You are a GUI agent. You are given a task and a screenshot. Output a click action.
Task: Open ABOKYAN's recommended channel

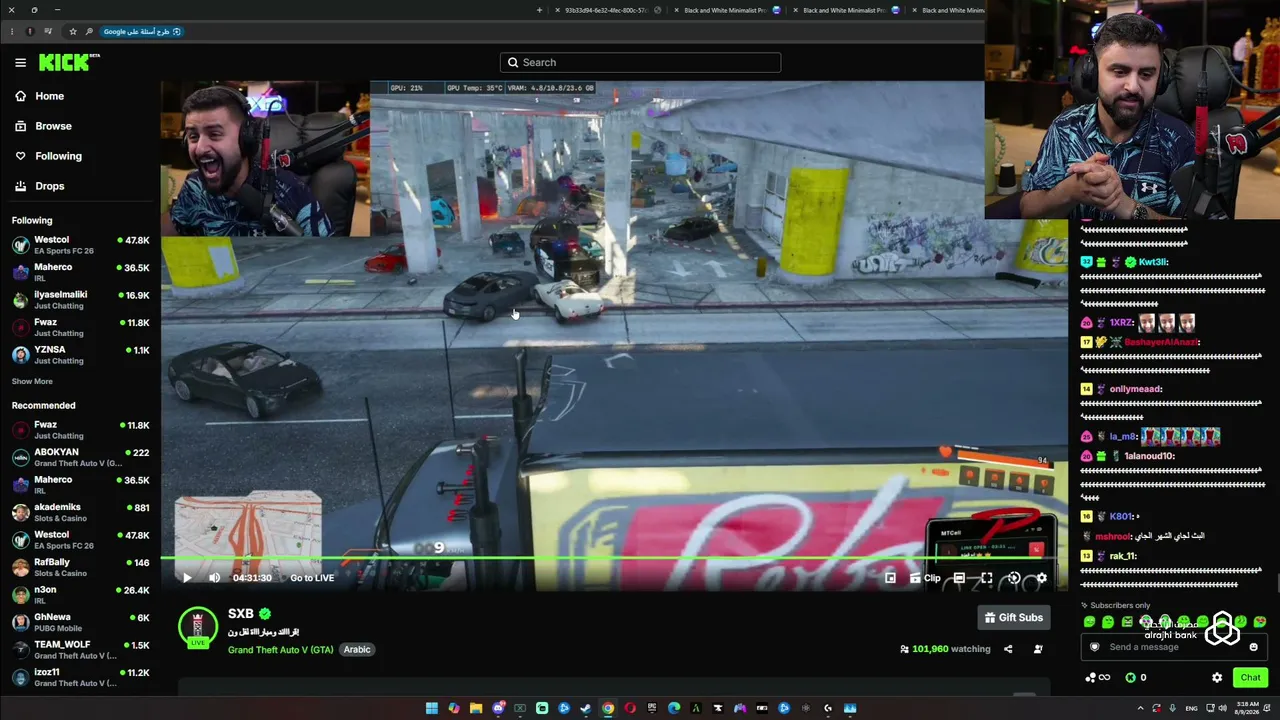tap(80, 458)
